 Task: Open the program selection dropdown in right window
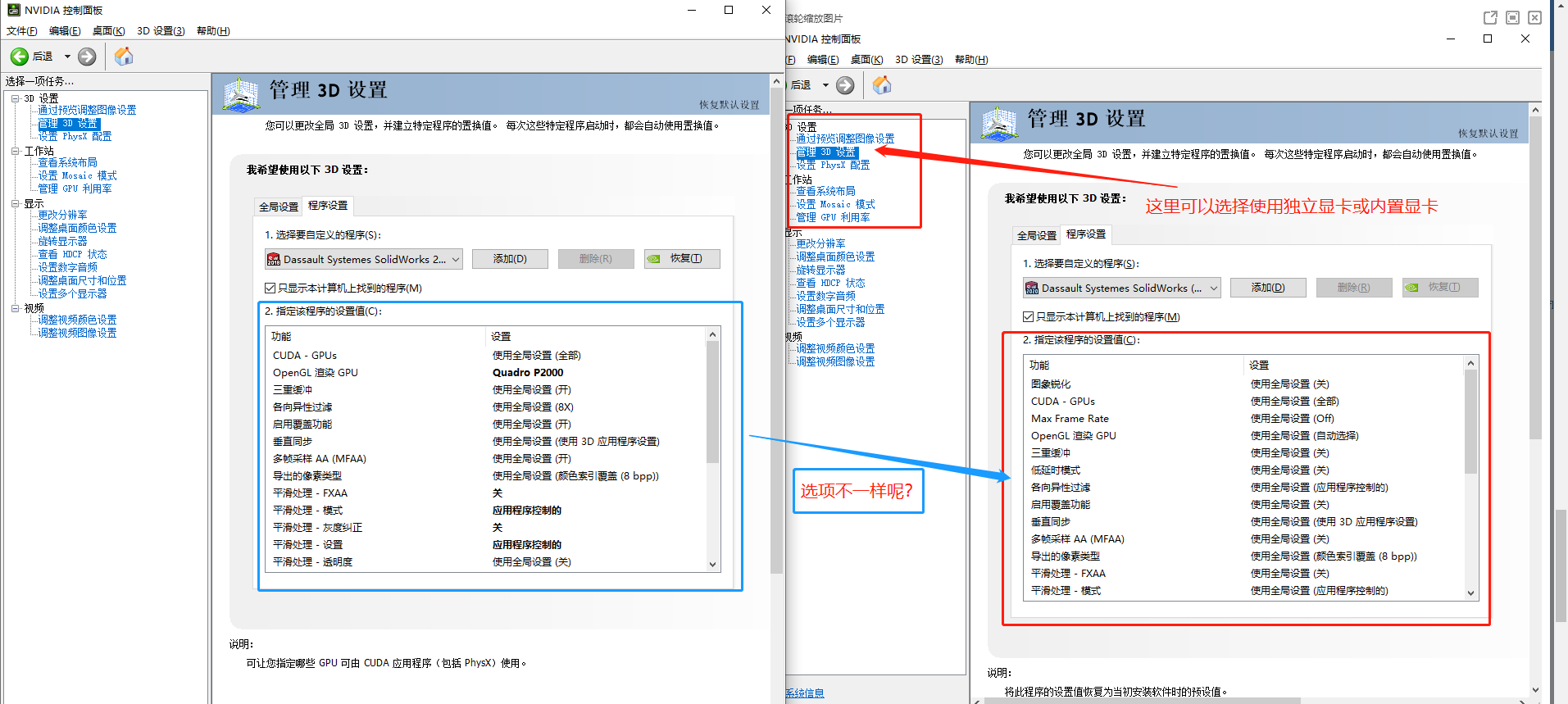pos(1121,288)
